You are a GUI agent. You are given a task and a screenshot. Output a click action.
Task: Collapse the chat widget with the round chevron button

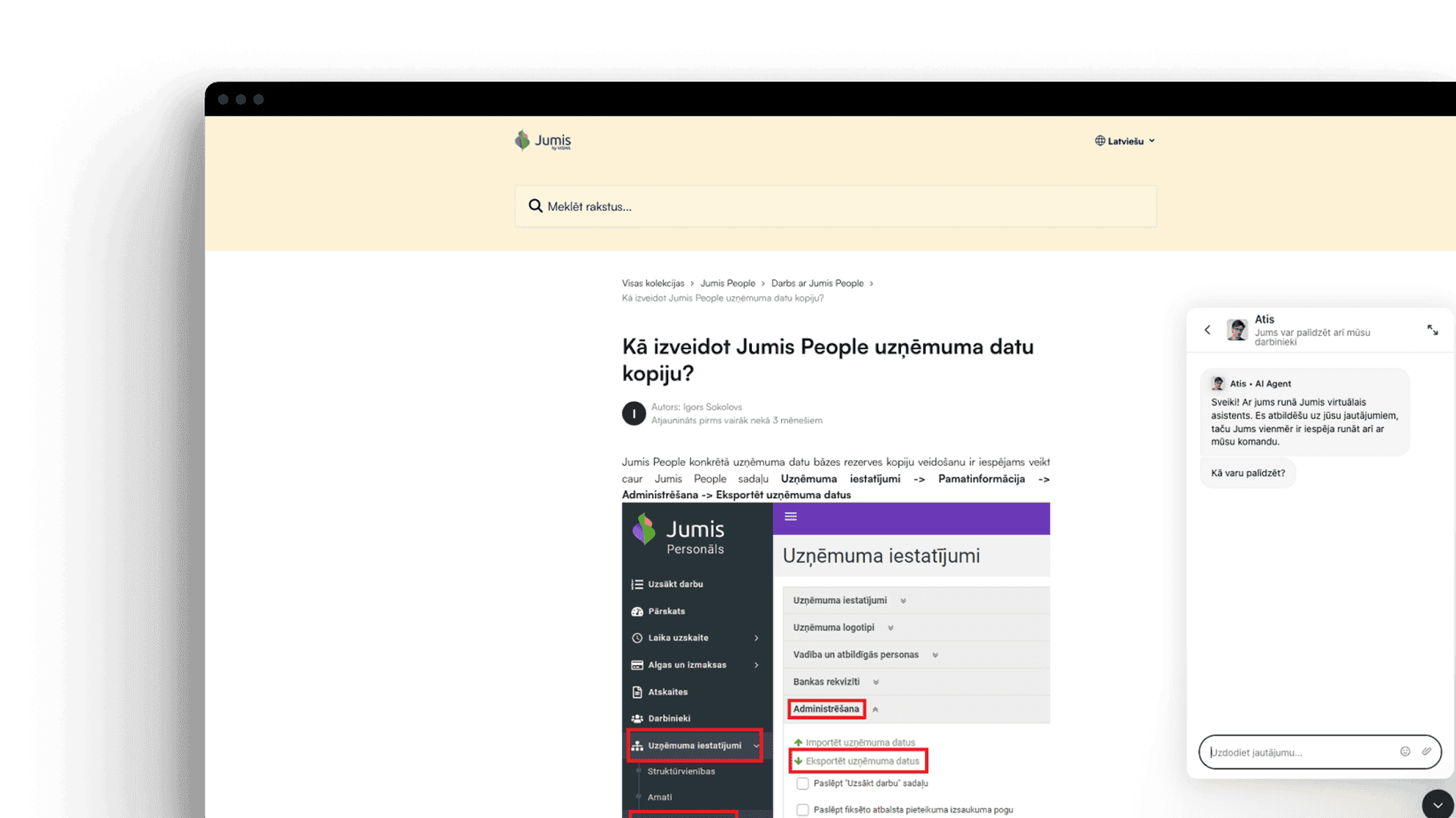pyautogui.click(x=1438, y=804)
